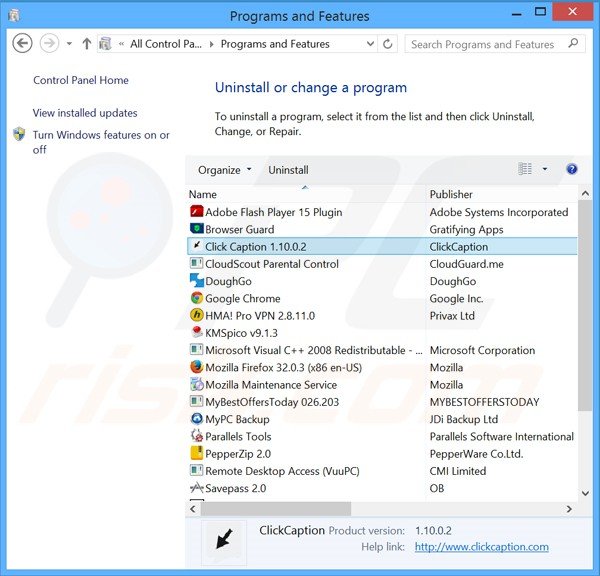Image resolution: width=600 pixels, height=576 pixels.
Task: Click the ClickCaption details pane thumbnail
Action: (224, 542)
